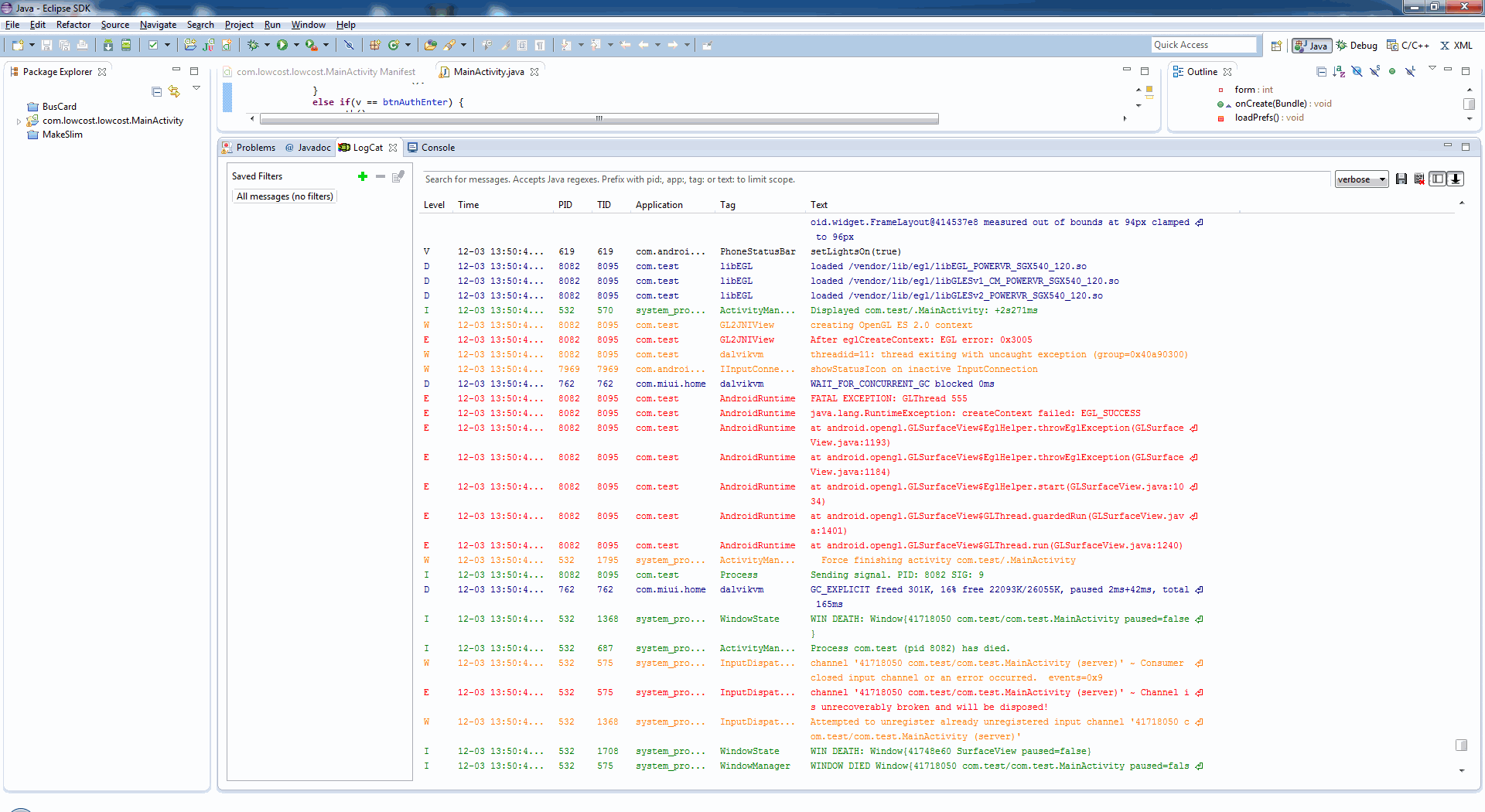1485x812 pixels.
Task: Start debugging with the bug icon
Action: 253,46
